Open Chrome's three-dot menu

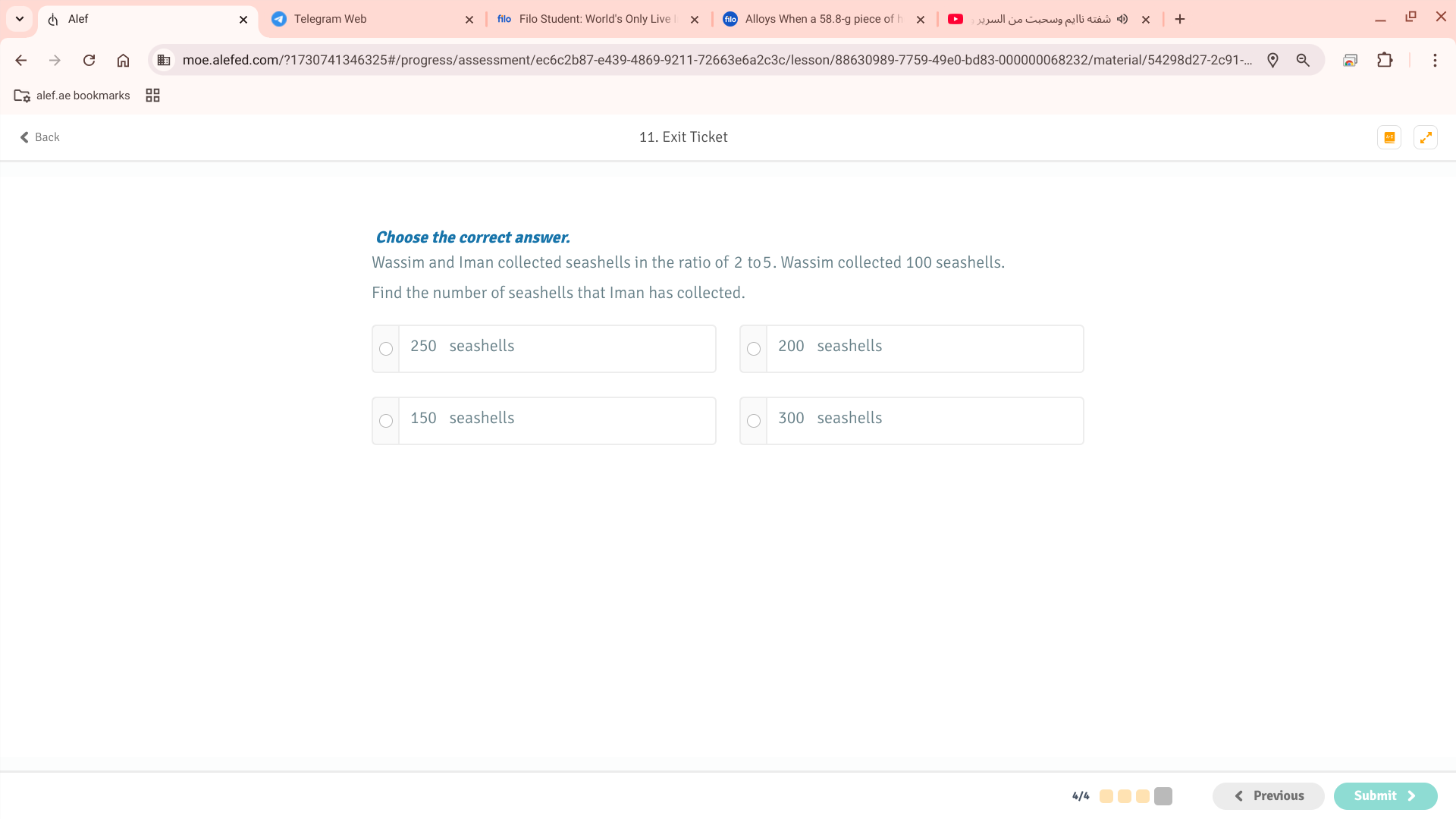coord(1435,60)
